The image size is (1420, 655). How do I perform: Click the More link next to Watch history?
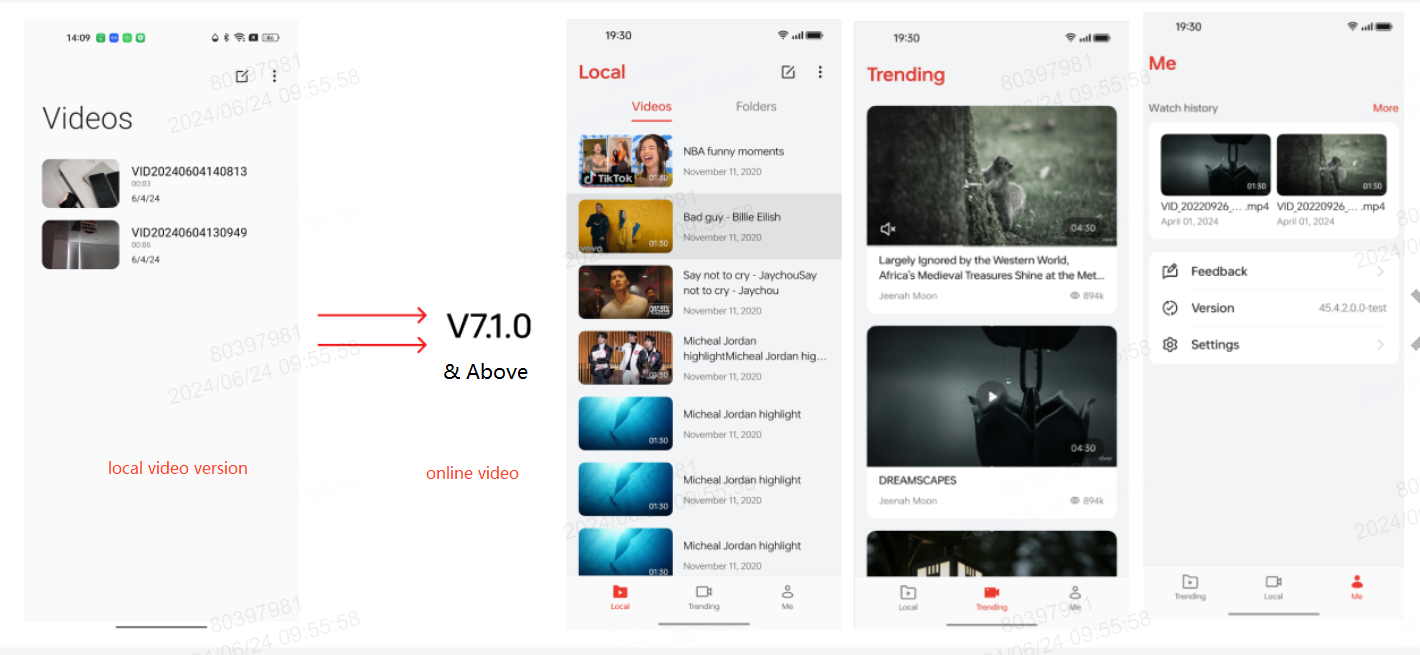1385,108
